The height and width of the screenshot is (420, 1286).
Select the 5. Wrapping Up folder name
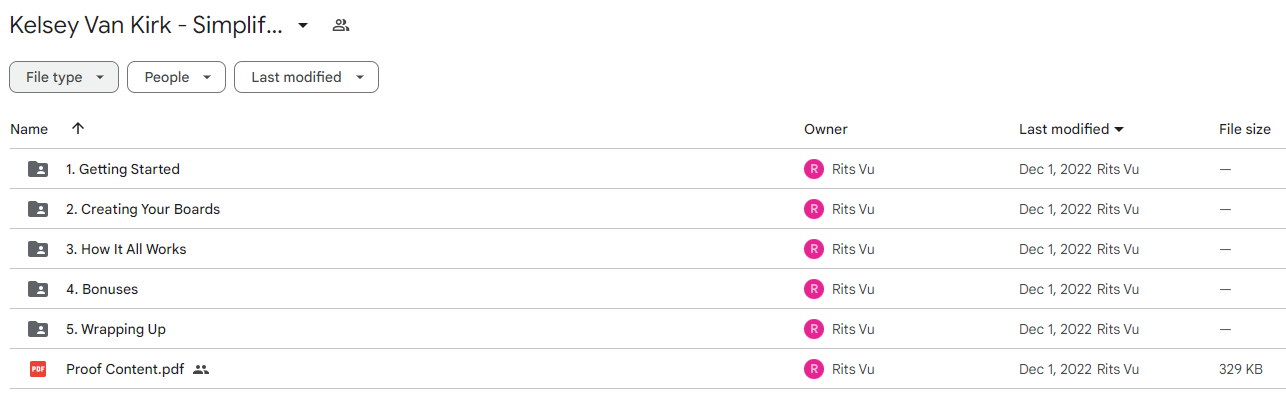coord(116,329)
